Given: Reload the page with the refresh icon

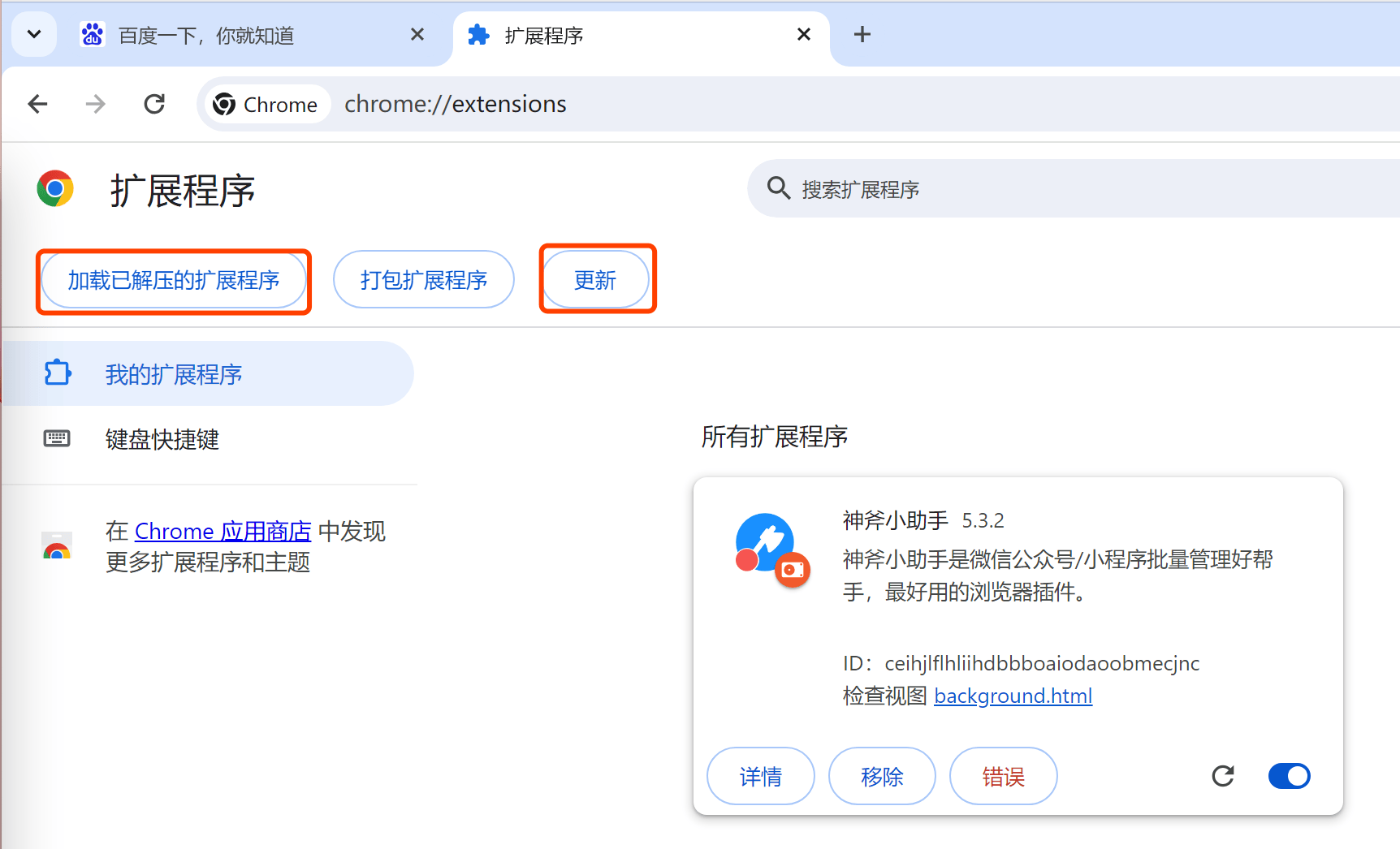Looking at the screenshot, I should pos(154,104).
